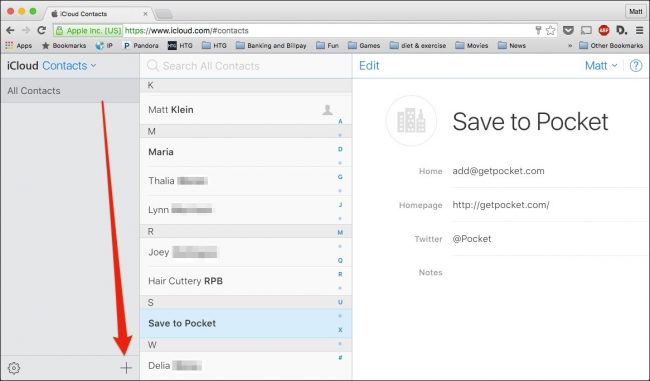This screenshot has width=650, height=381.
Task: Jump to letter M in alphabet index
Action: tap(340, 233)
